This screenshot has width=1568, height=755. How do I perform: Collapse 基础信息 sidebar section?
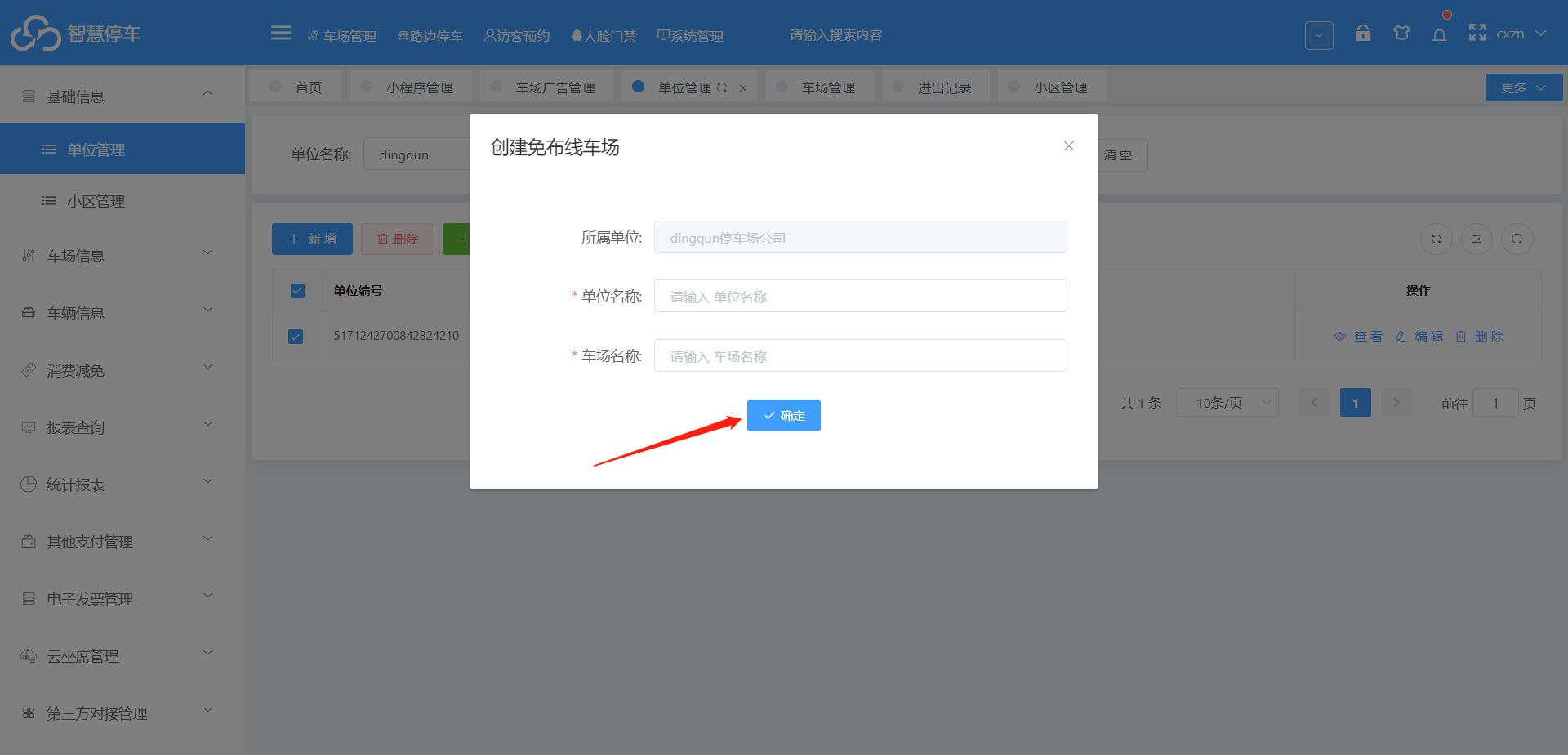pos(122,96)
